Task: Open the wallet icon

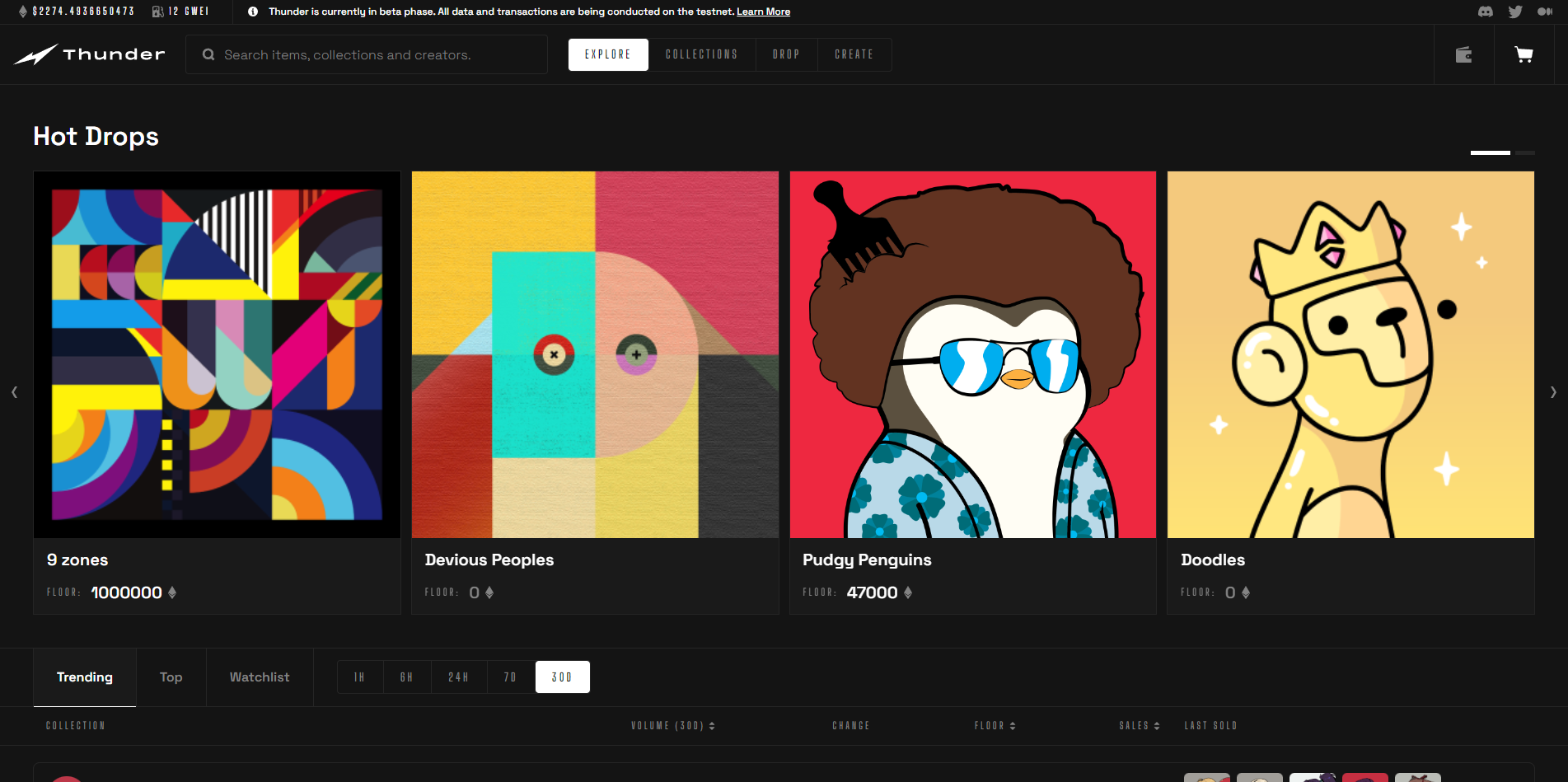Action: pyautogui.click(x=1464, y=54)
